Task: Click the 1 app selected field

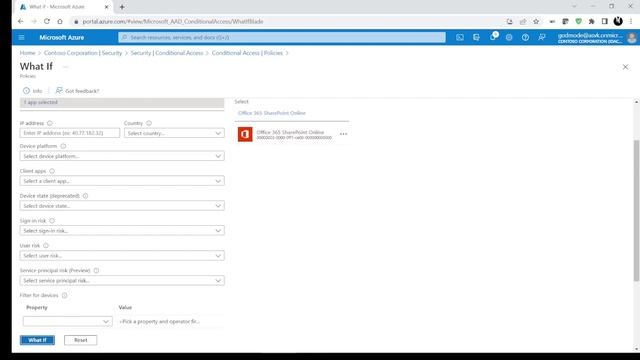Action: pos(122,103)
